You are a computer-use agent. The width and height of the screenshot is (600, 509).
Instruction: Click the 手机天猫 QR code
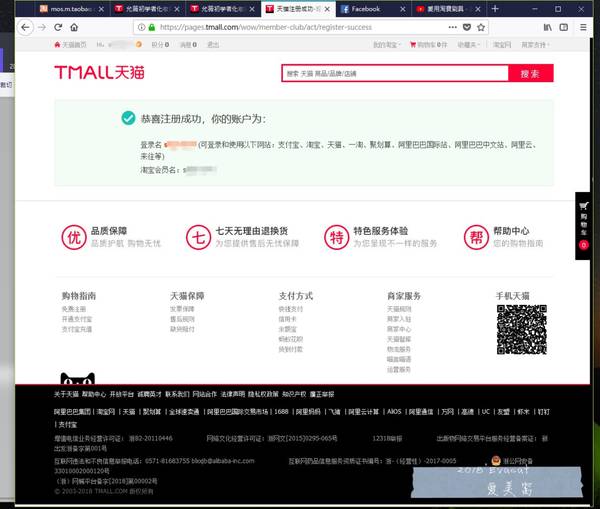(x=522, y=330)
